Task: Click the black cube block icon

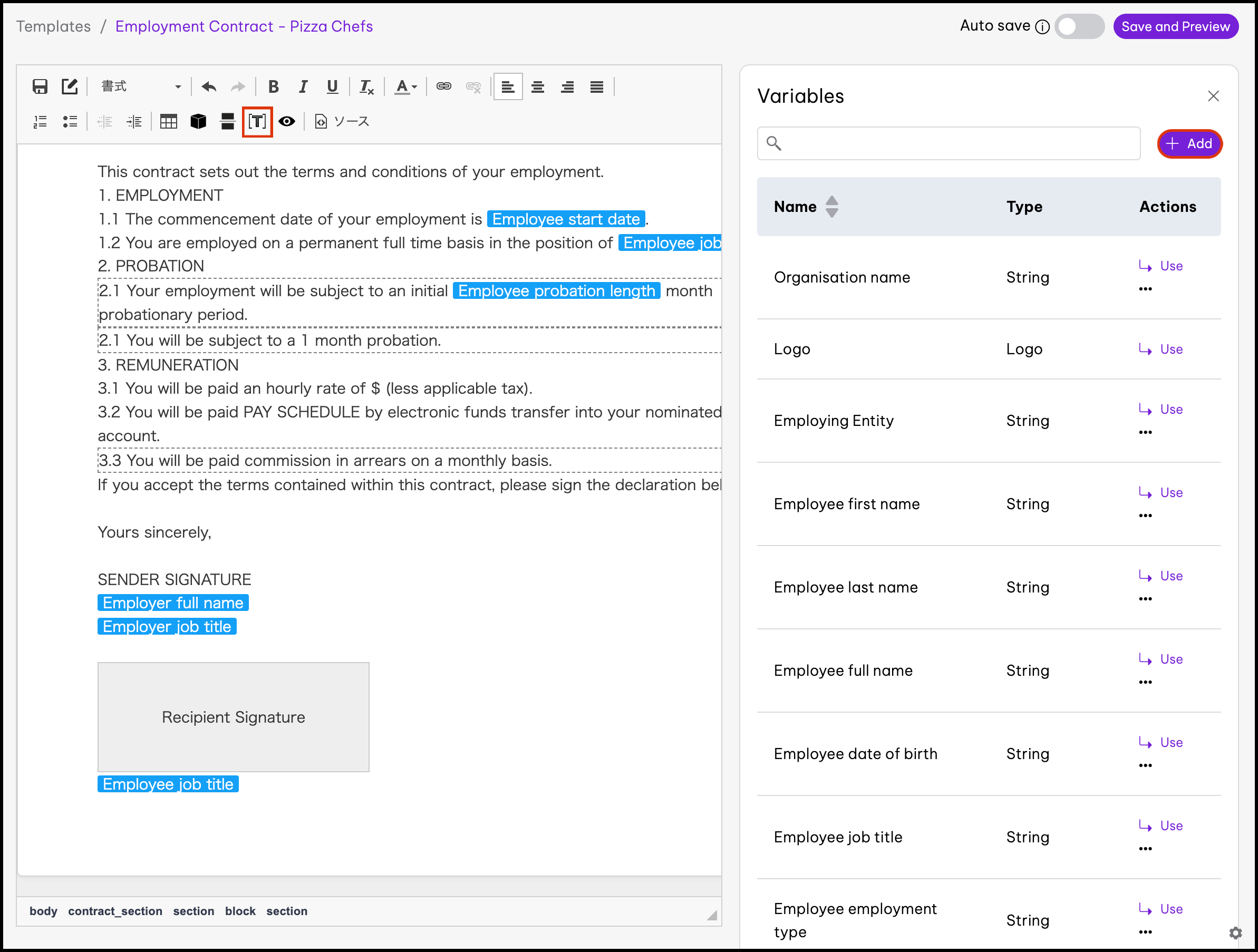Action: 198,121
